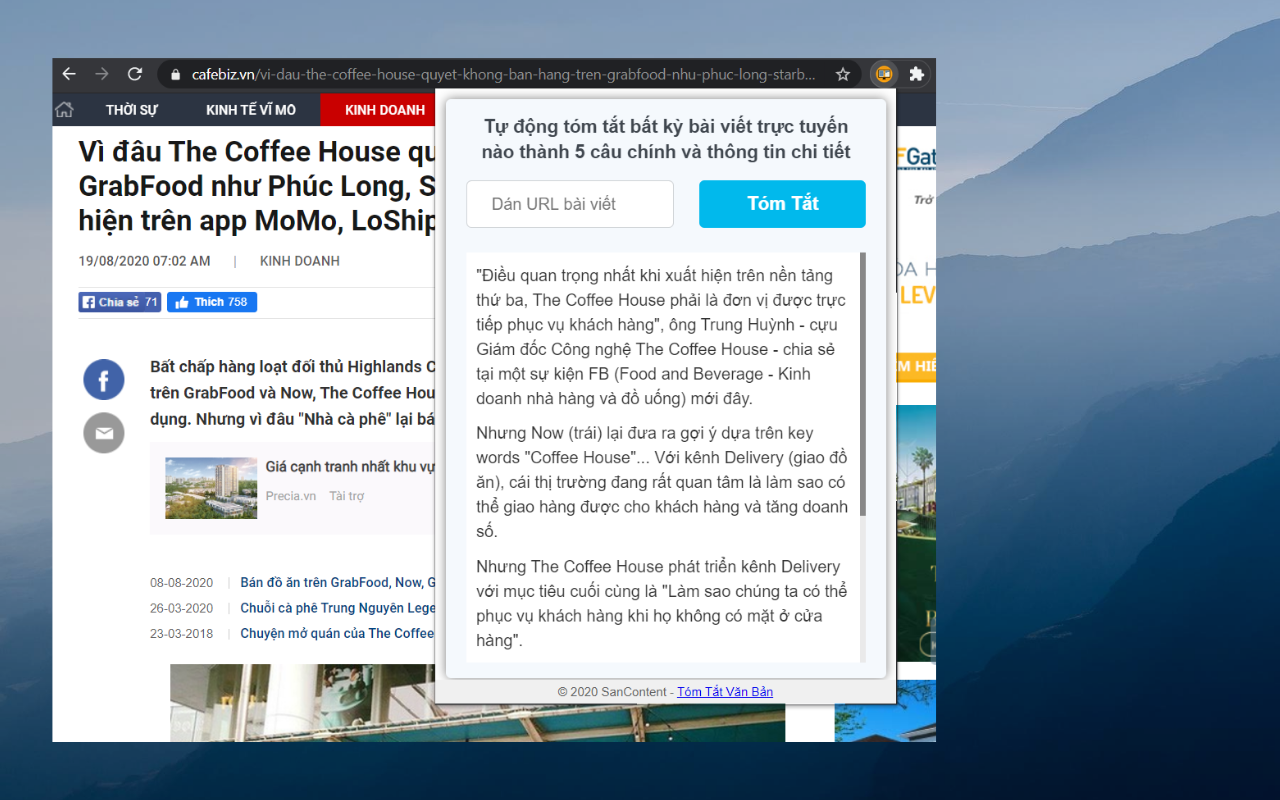The width and height of the screenshot is (1280, 800).
Task: Click the summary paragraph starting 'Nhưng Now (trái)'
Action: coord(661,482)
